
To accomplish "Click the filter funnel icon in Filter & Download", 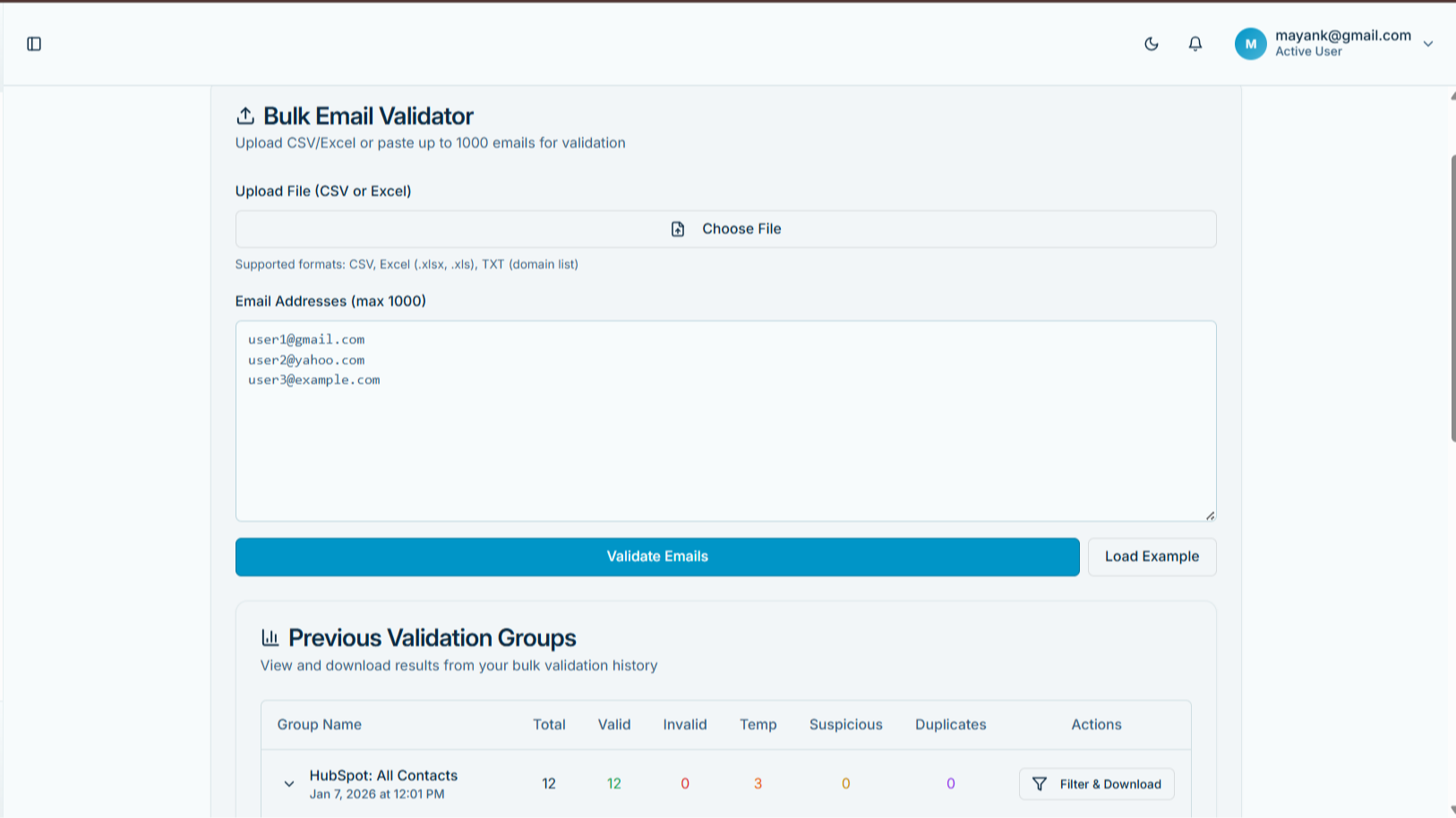I will click(x=1040, y=784).
